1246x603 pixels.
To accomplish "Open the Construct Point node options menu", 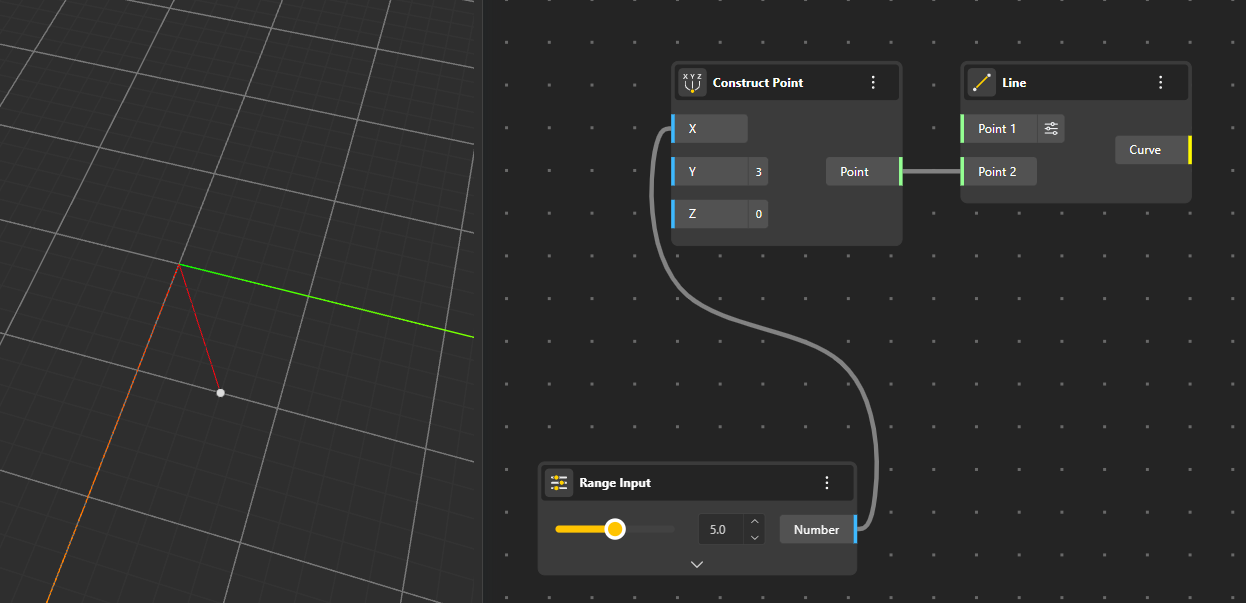I will pos(873,83).
